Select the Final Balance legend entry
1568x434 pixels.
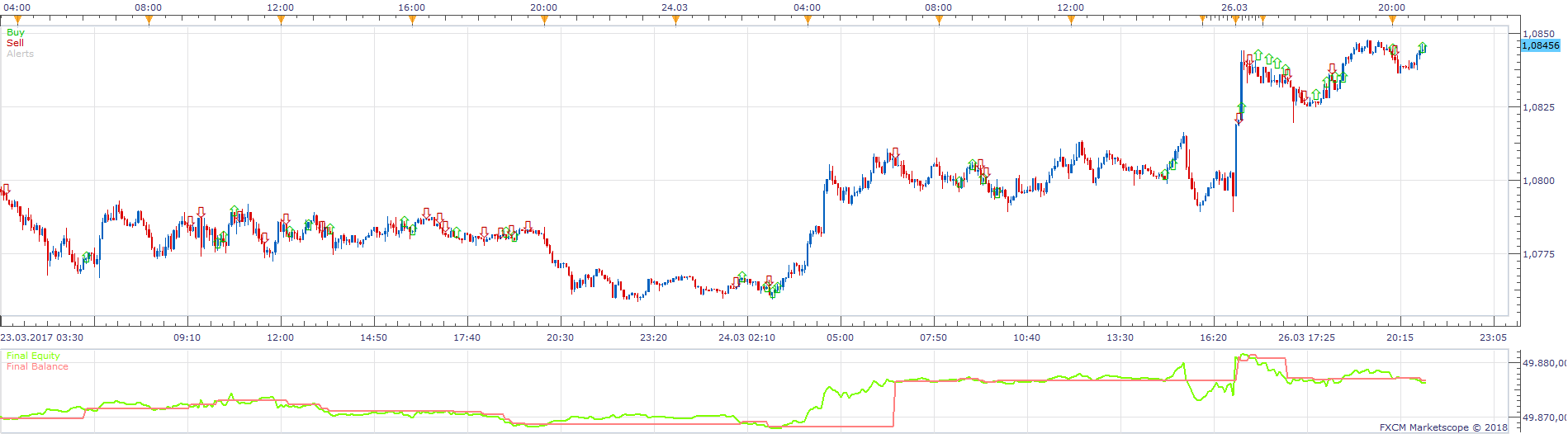pos(37,366)
